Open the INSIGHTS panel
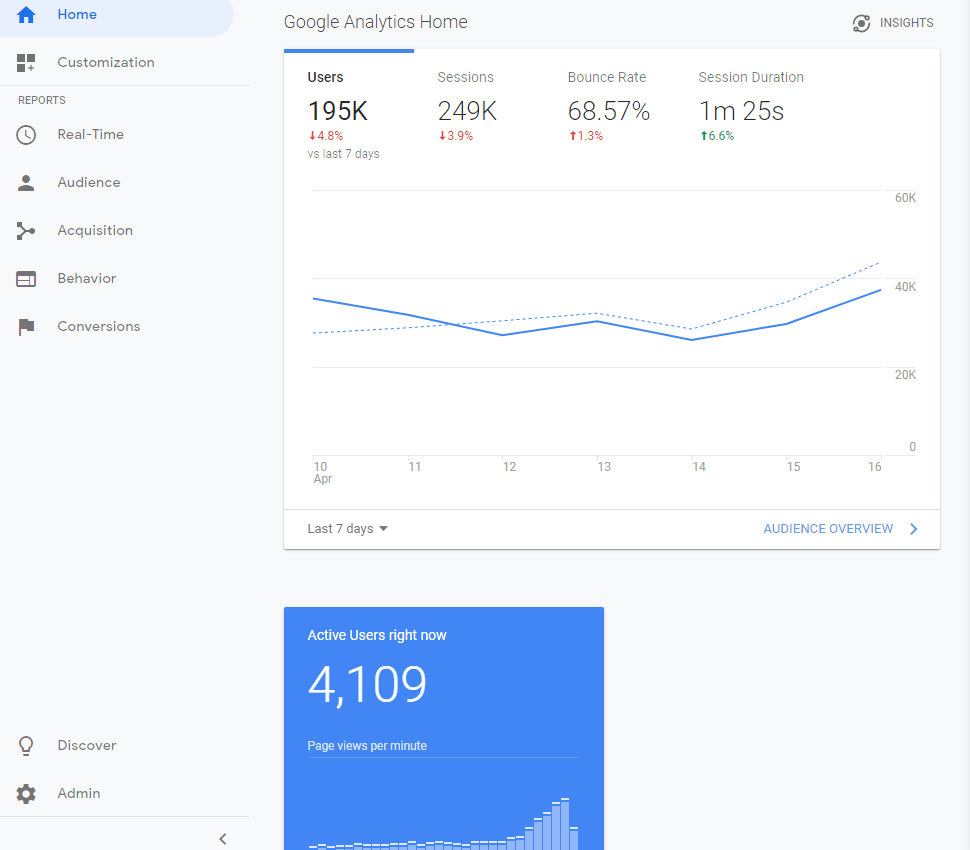This screenshot has height=850, width=970. (x=893, y=24)
